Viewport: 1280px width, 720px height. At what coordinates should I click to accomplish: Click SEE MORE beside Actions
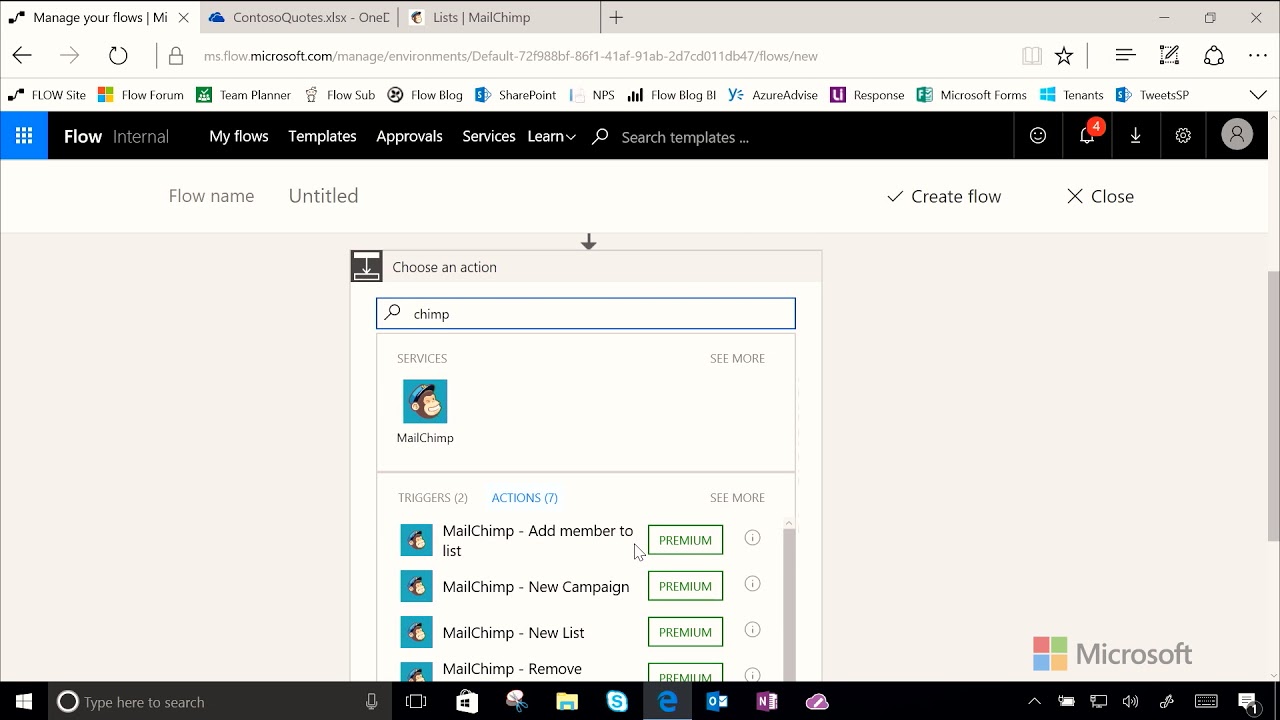pos(737,498)
